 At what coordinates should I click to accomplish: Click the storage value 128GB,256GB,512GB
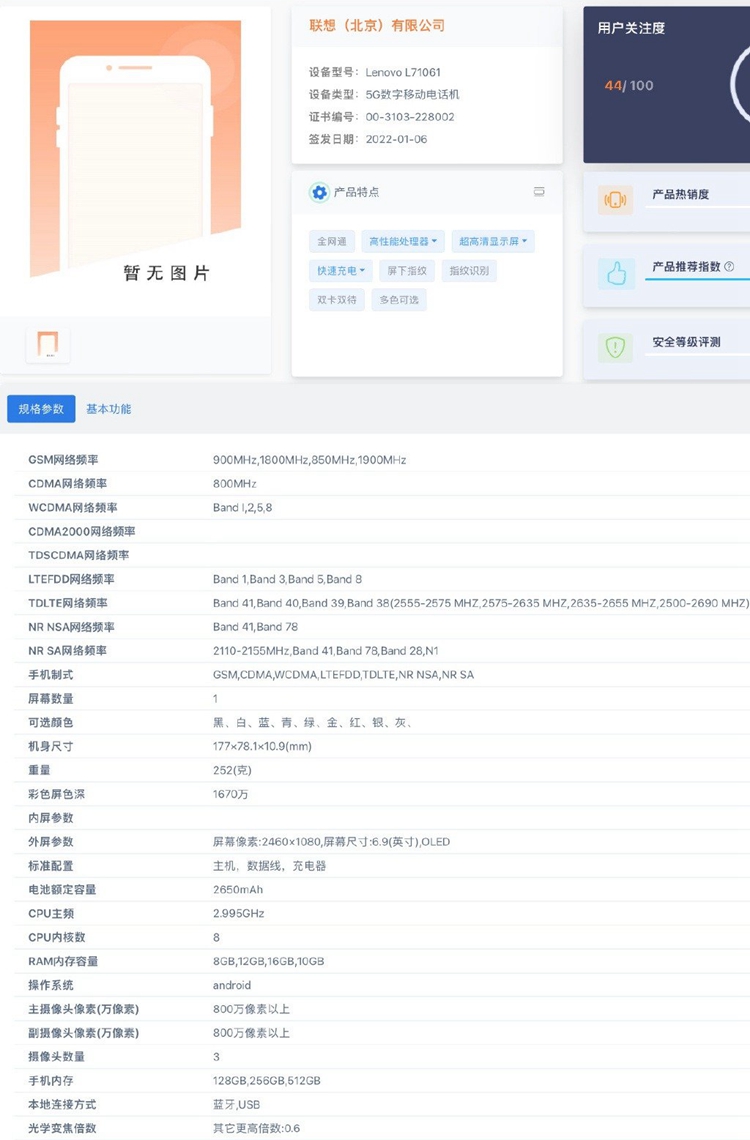pyautogui.click(x=267, y=1080)
